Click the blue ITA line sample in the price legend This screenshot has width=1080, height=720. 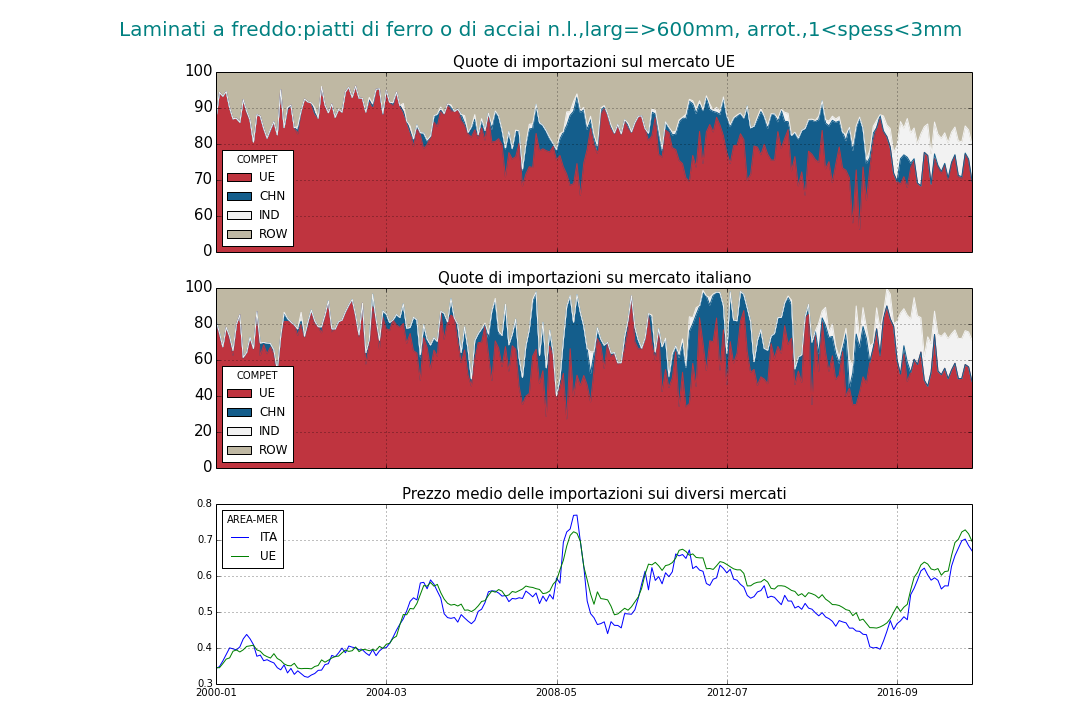click(x=240, y=537)
